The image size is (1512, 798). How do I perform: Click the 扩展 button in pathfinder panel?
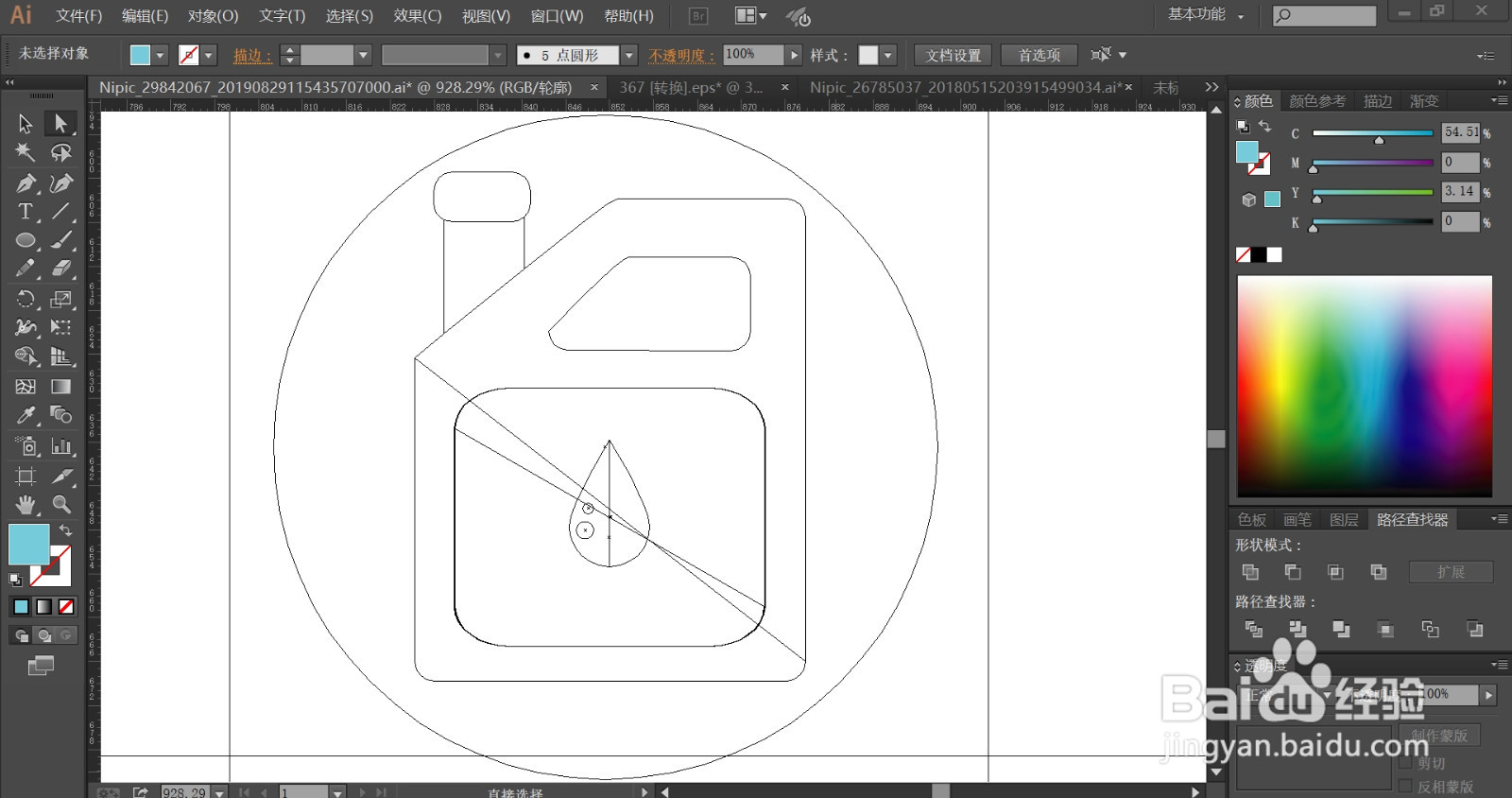(1451, 572)
